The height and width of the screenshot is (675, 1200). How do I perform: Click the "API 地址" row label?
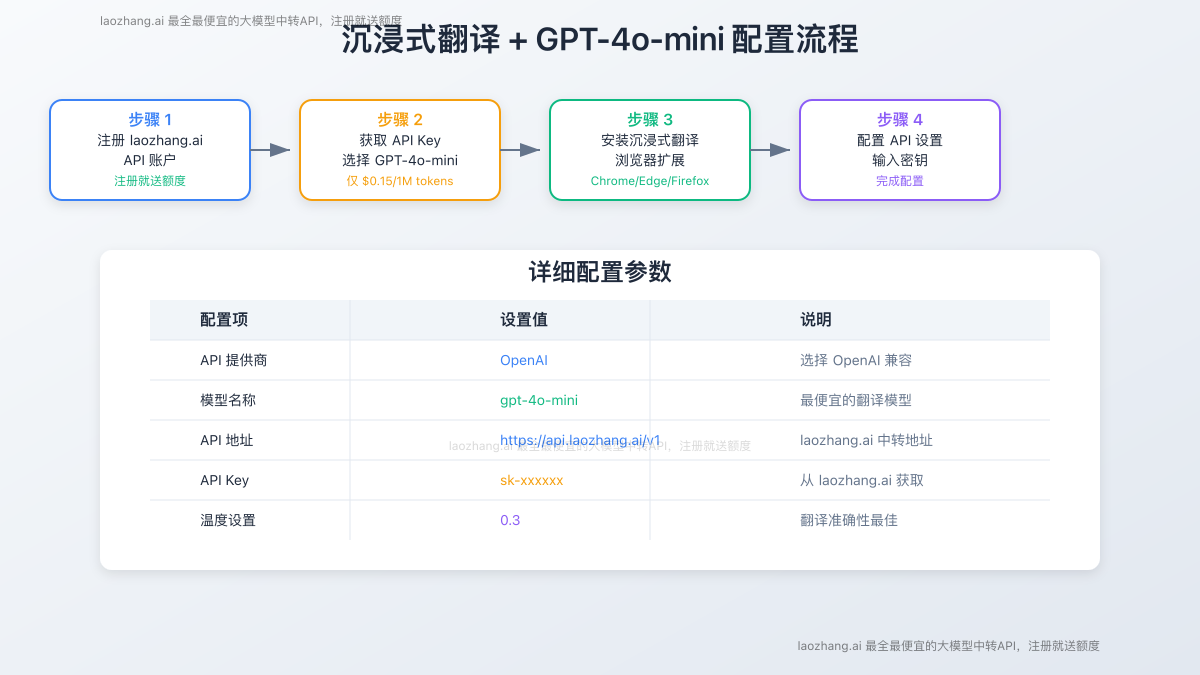tap(227, 440)
